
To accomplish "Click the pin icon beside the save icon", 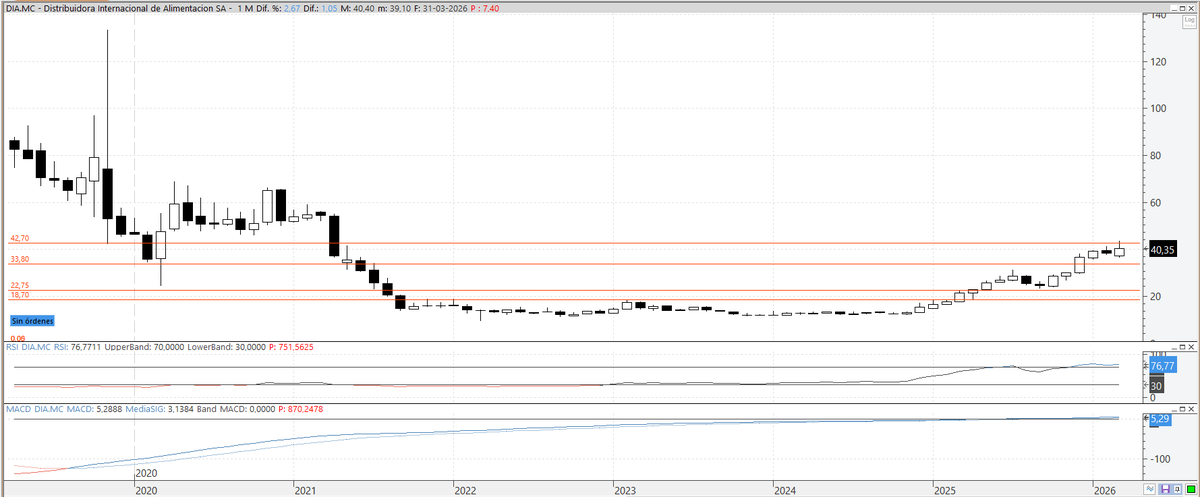I will [x=1178, y=488].
